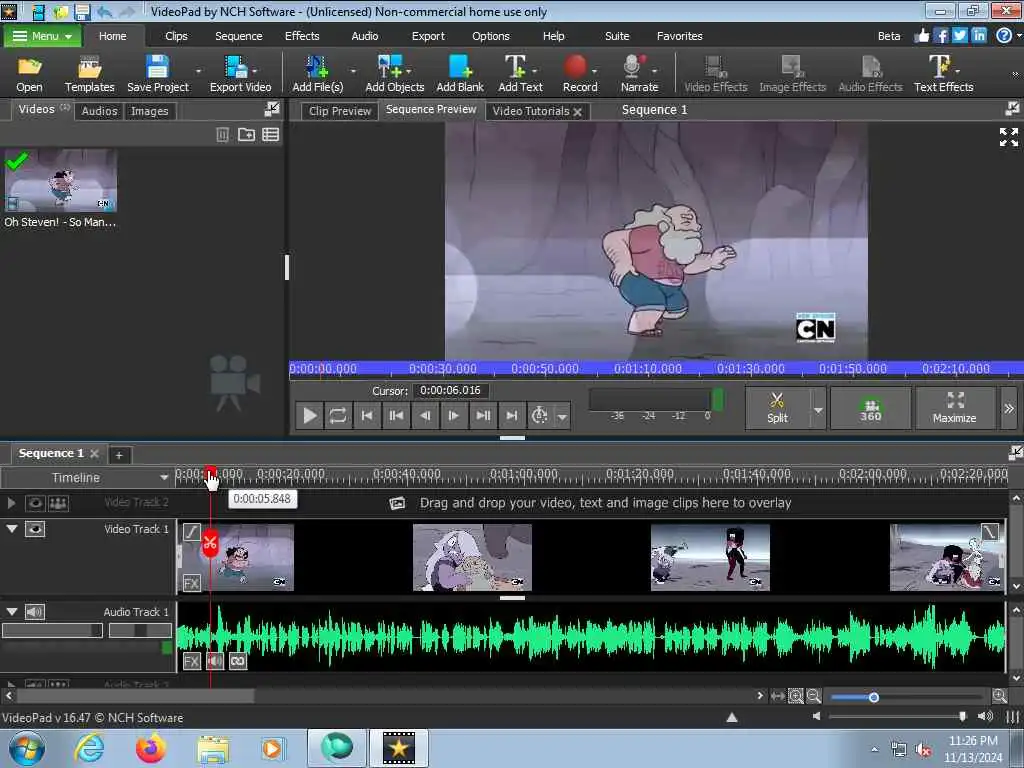Click the new folder icon in the media bin
Screen dimensions: 1024x768
(x=246, y=135)
